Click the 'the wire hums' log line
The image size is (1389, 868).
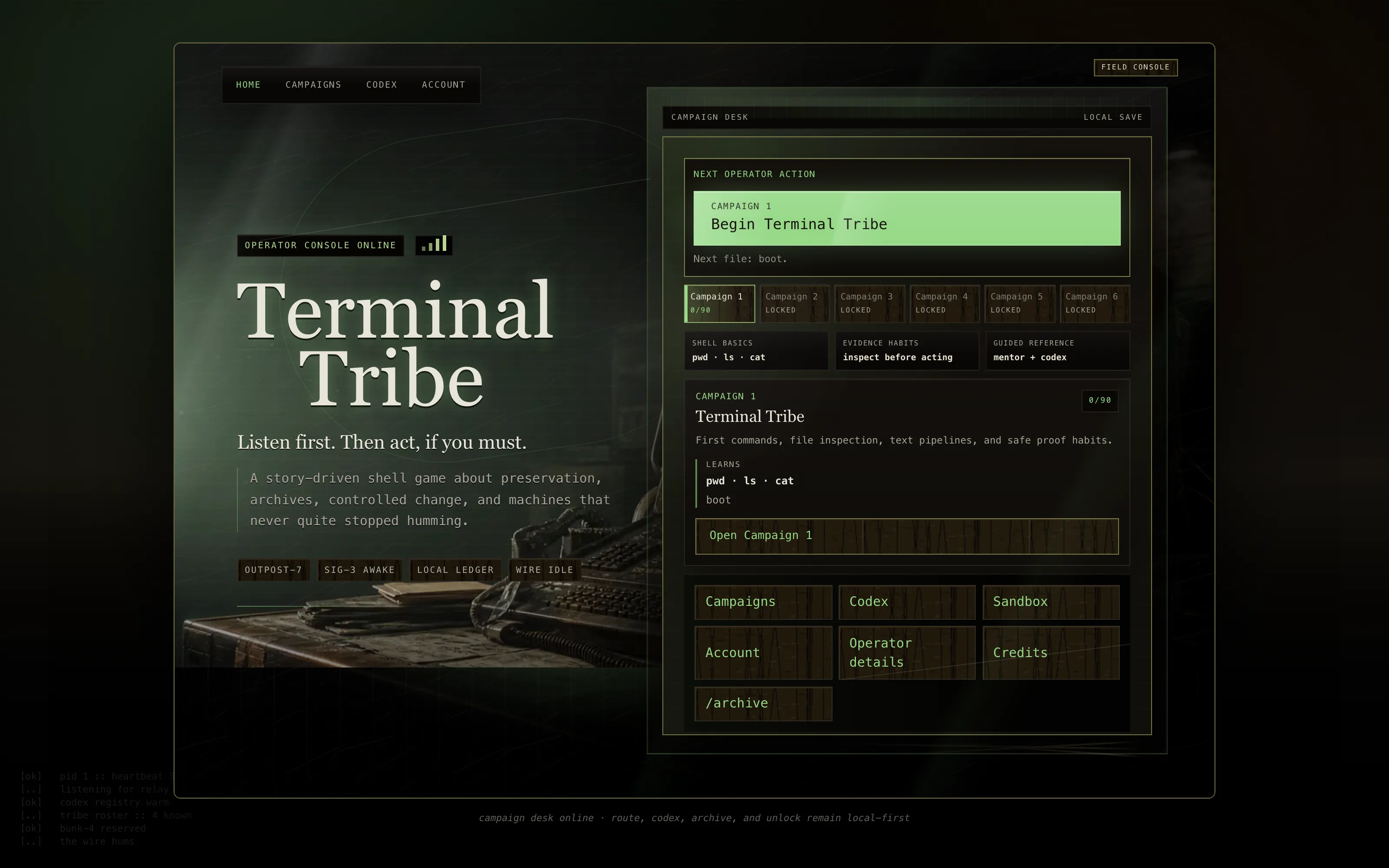click(97, 842)
